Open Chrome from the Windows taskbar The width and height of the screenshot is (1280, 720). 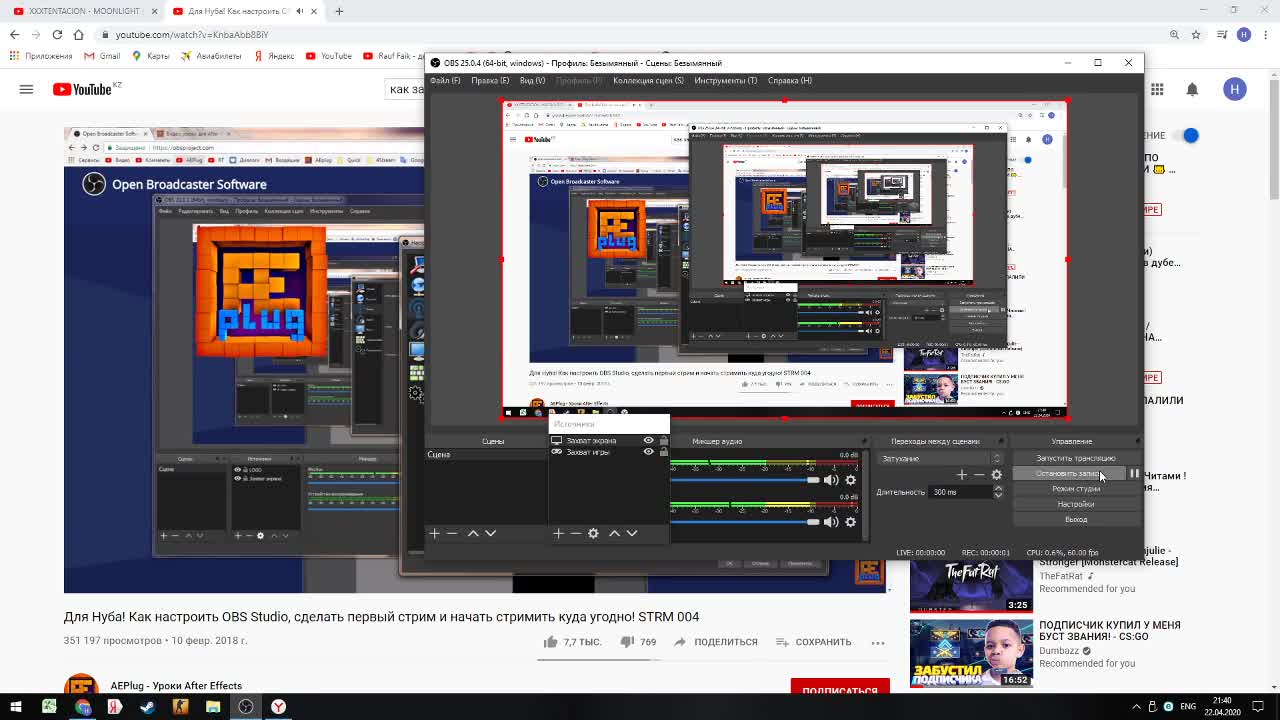click(x=82, y=707)
